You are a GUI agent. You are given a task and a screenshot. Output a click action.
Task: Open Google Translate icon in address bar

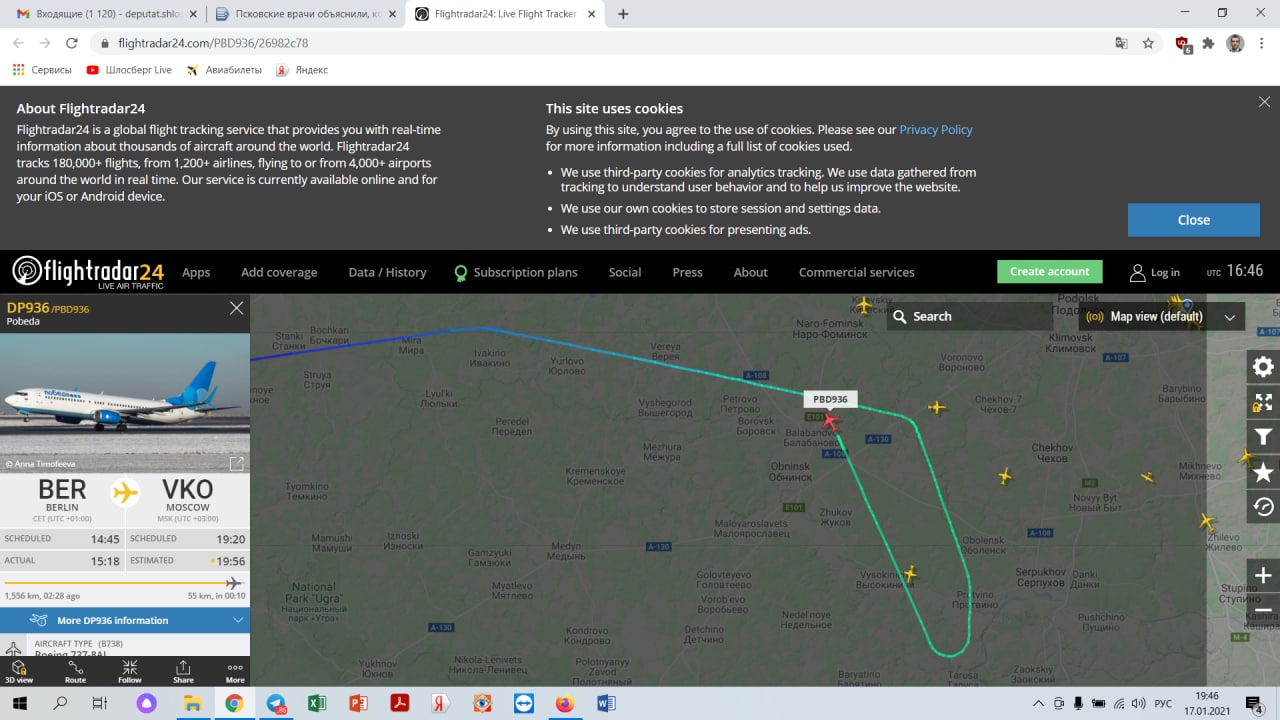click(x=1122, y=43)
